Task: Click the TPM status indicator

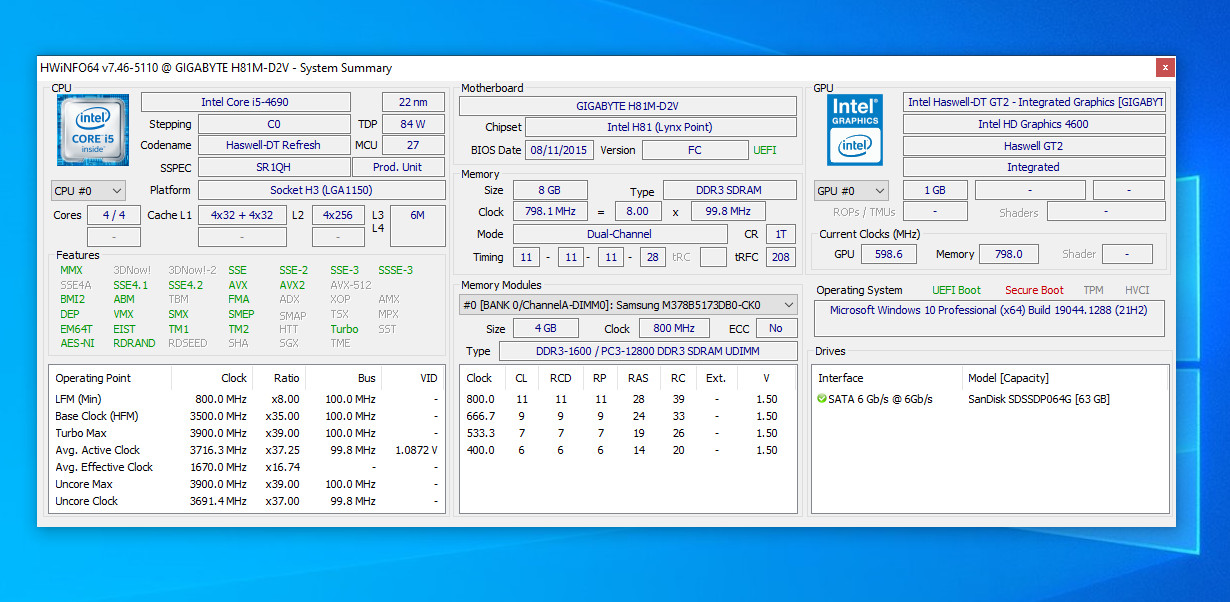Action: 1094,290
